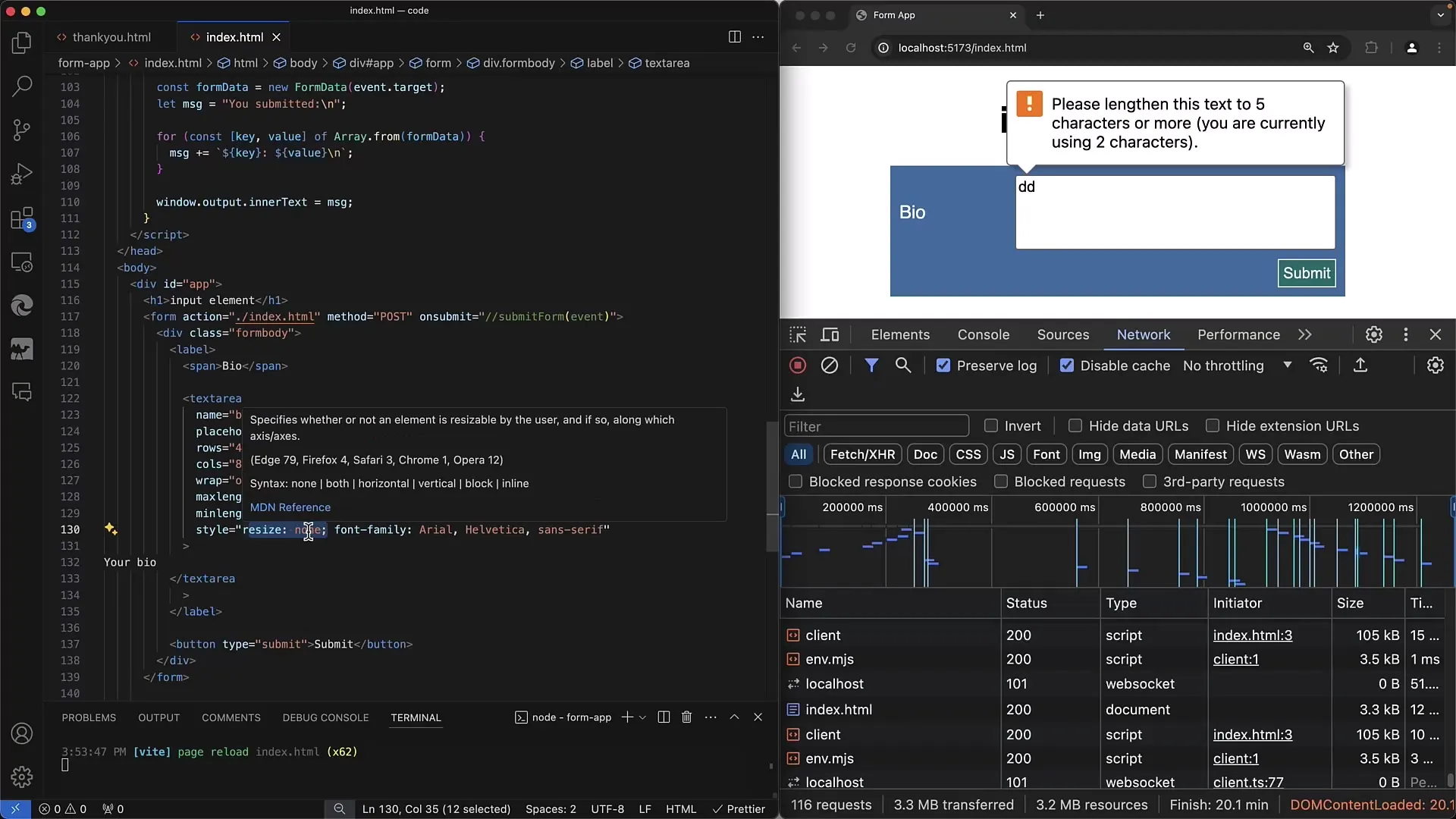
Task: Clear the network log
Action: 830,366
